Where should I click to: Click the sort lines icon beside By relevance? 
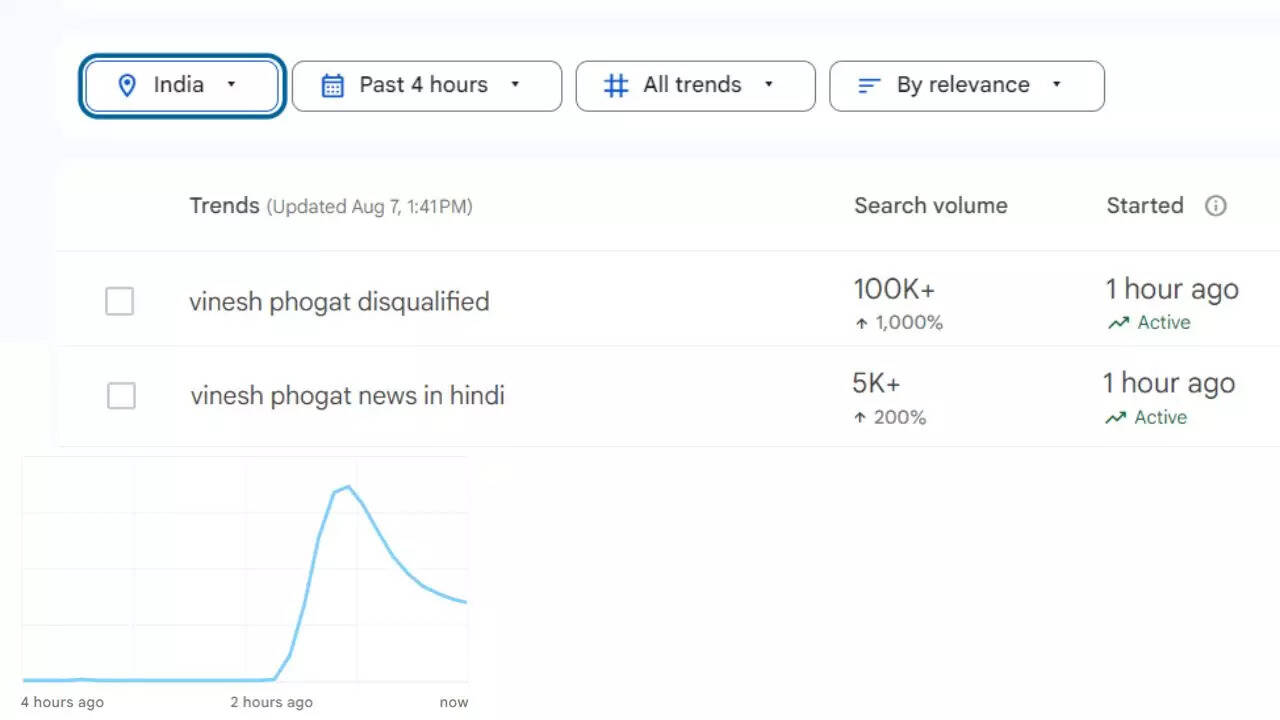tap(869, 86)
